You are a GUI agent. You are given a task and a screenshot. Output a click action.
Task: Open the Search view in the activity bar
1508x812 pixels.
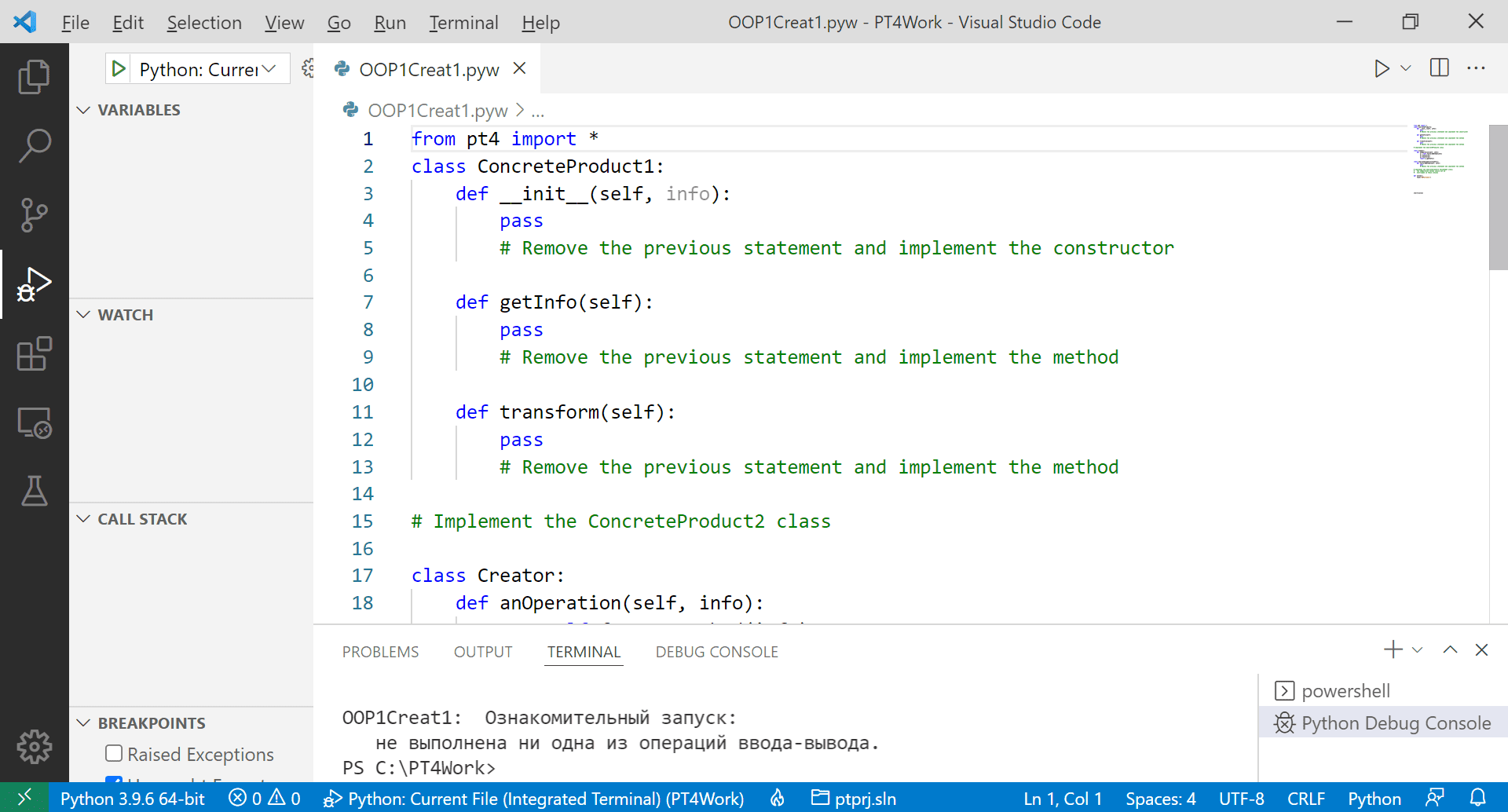[34, 146]
